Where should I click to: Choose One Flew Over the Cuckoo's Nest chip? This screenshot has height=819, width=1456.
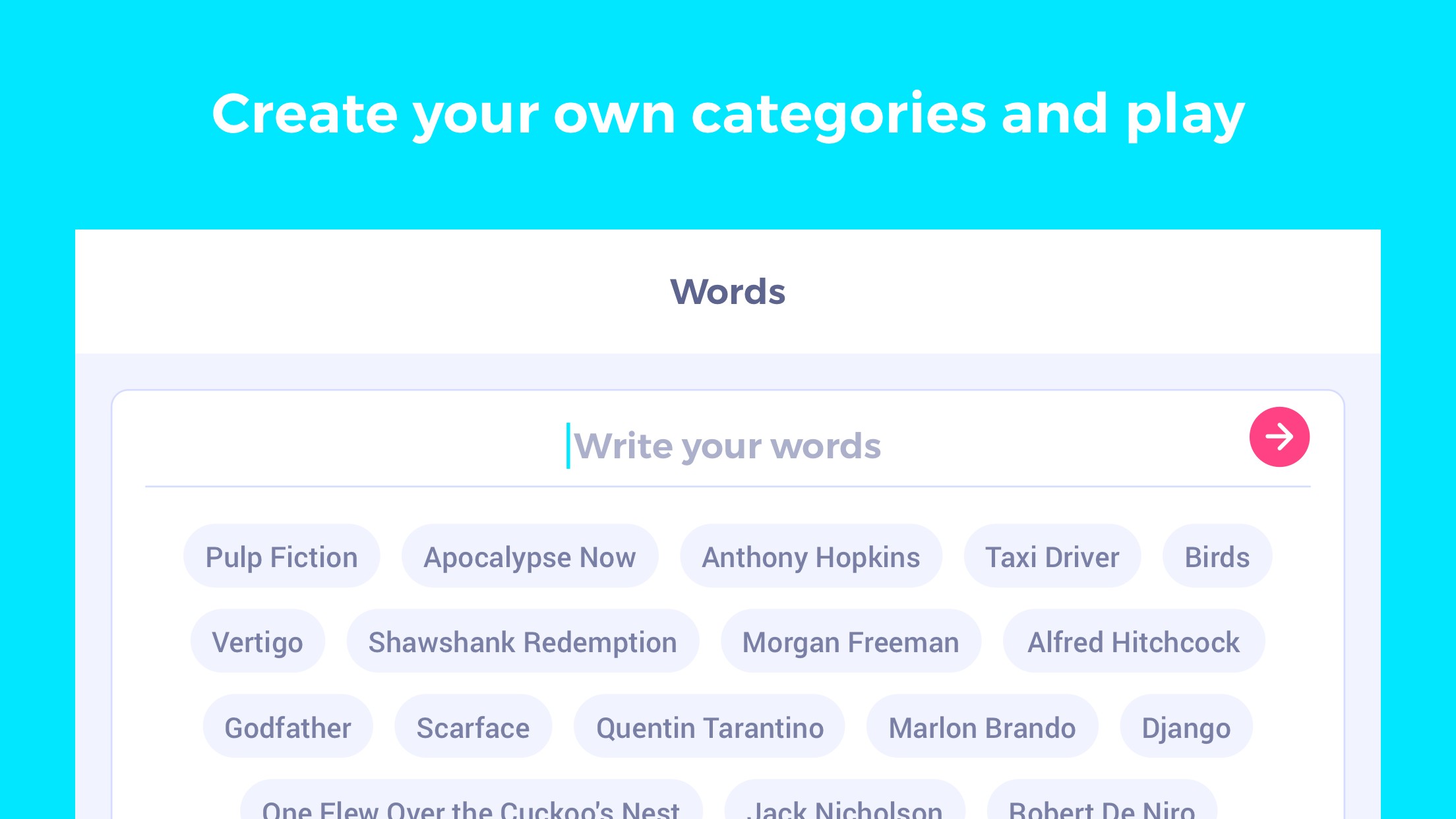tap(471, 806)
